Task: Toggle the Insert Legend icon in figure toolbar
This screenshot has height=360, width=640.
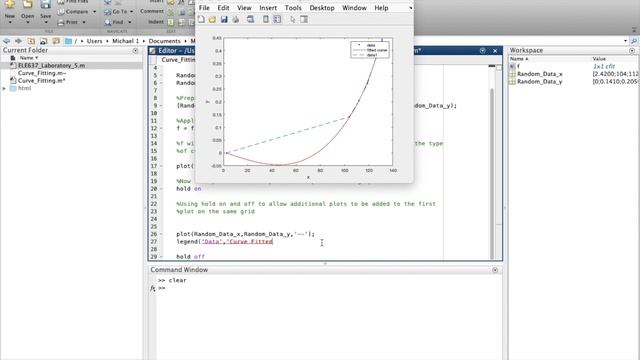Action: click(277, 19)
